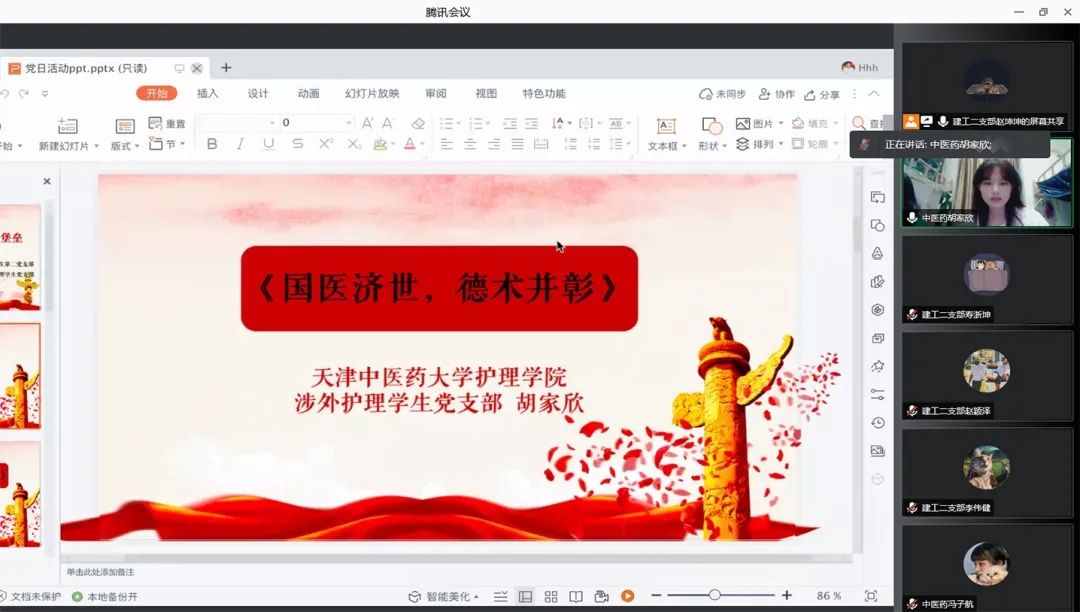Expand the 版式 layout dropdown
1080x612 pixels.
click(x=137, y=146)
